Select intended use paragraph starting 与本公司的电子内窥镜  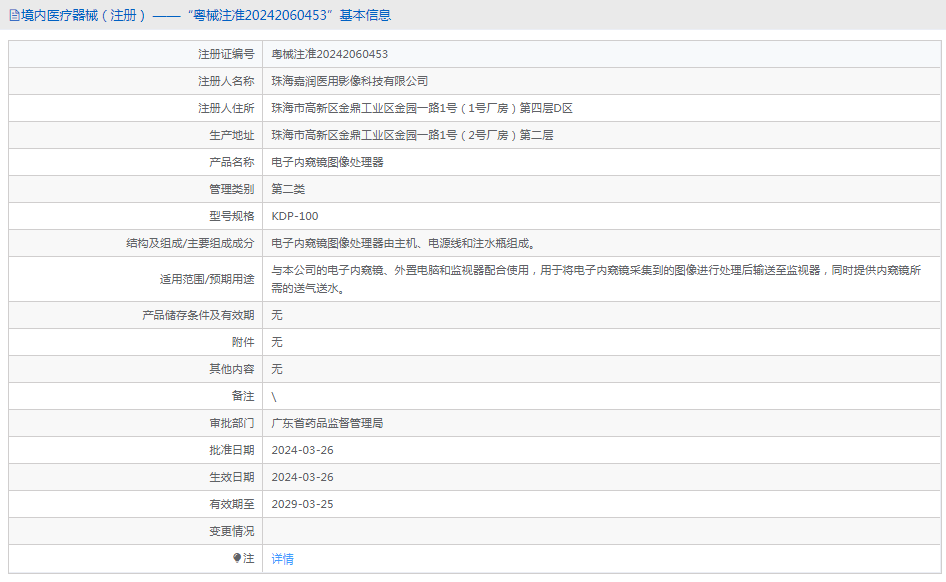[x=596, y=279]
